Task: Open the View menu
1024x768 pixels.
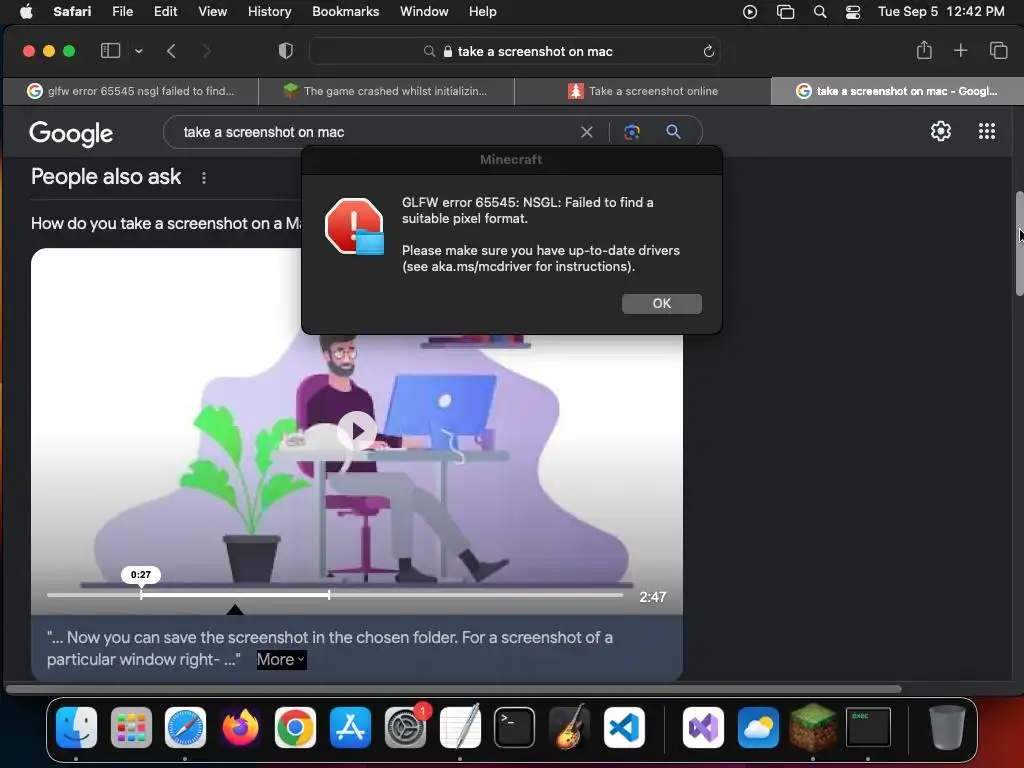Action: [x=212, y=12]
